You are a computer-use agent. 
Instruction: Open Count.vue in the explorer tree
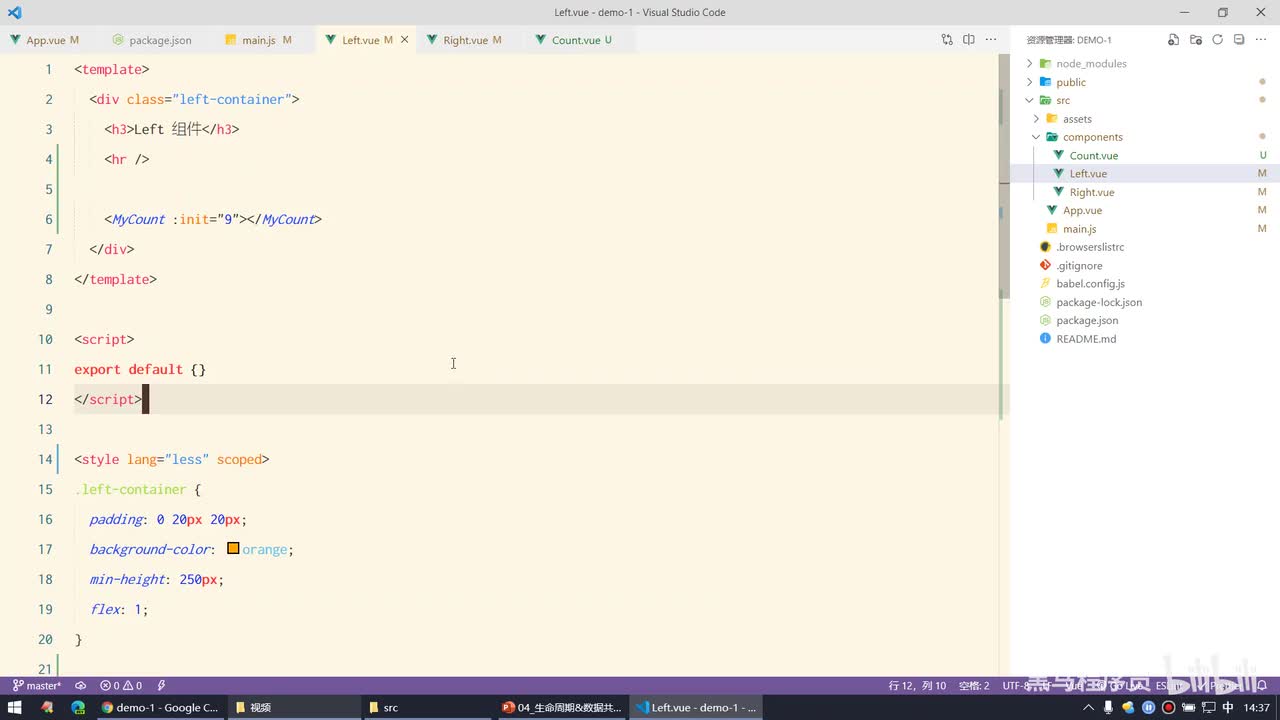coord(1094,155)
